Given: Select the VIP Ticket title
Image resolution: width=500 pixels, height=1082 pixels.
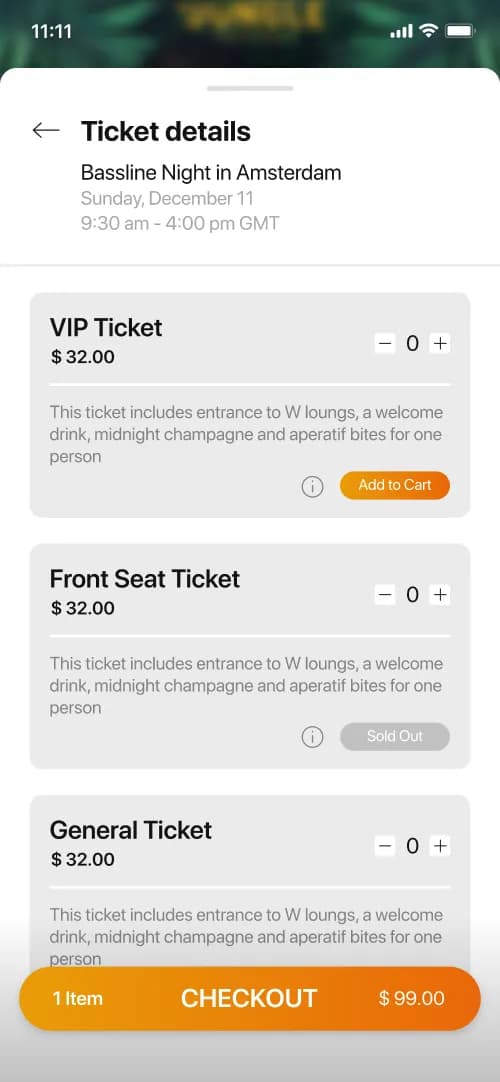Looking at the screenshot, I should [106, 327].
